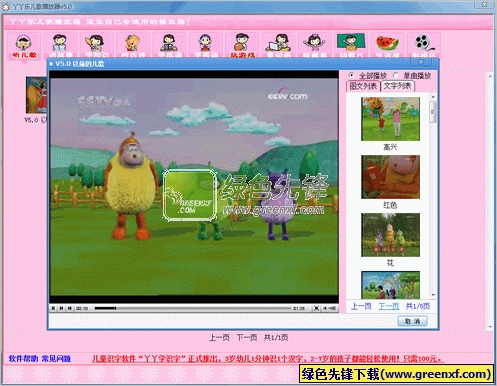The height and width of the screenshot is (386, 497).
Task: Go to 下一页 in song list
Action: pos(389,306)
